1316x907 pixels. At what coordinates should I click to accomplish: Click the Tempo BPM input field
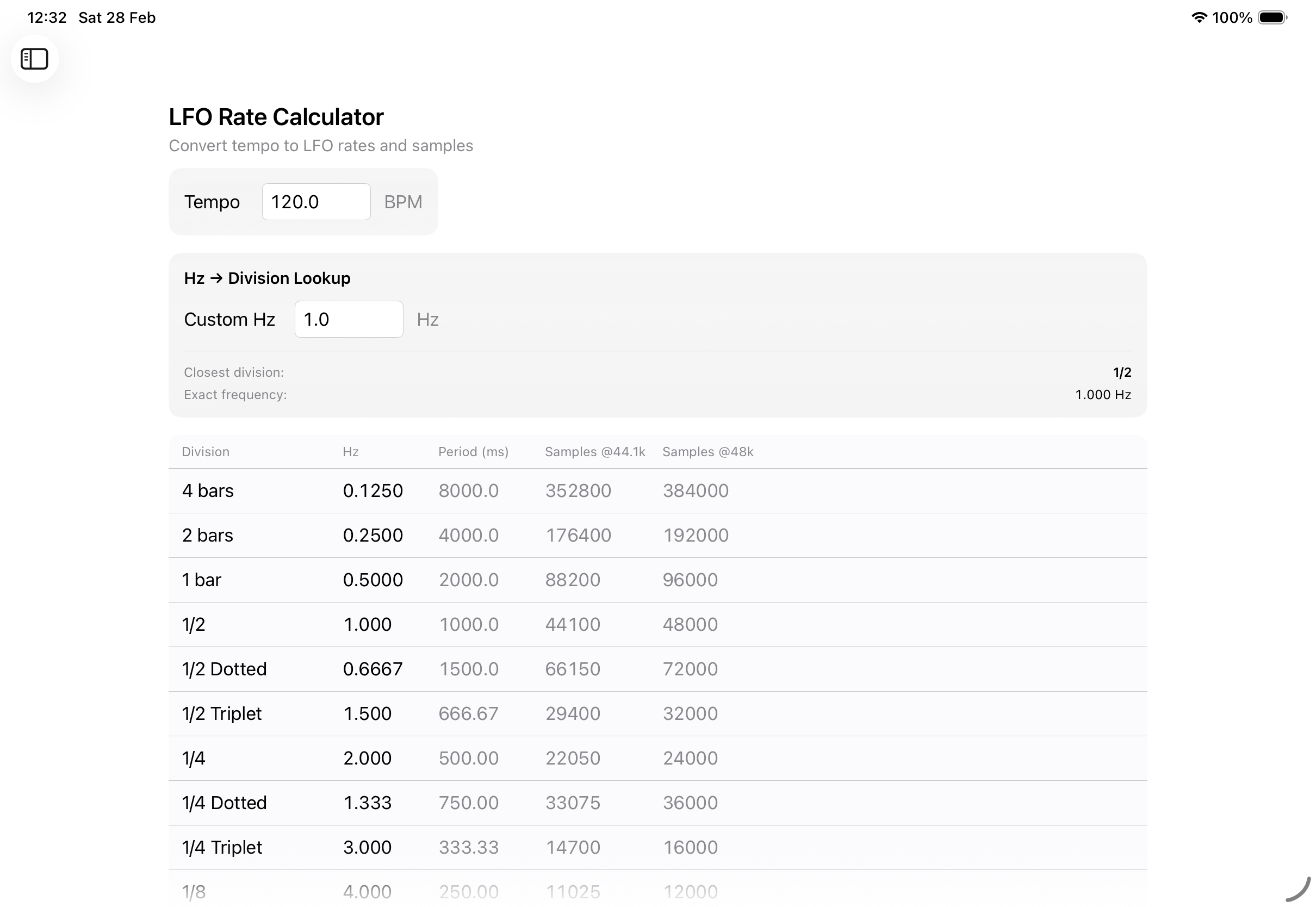(x=316, y=202)
